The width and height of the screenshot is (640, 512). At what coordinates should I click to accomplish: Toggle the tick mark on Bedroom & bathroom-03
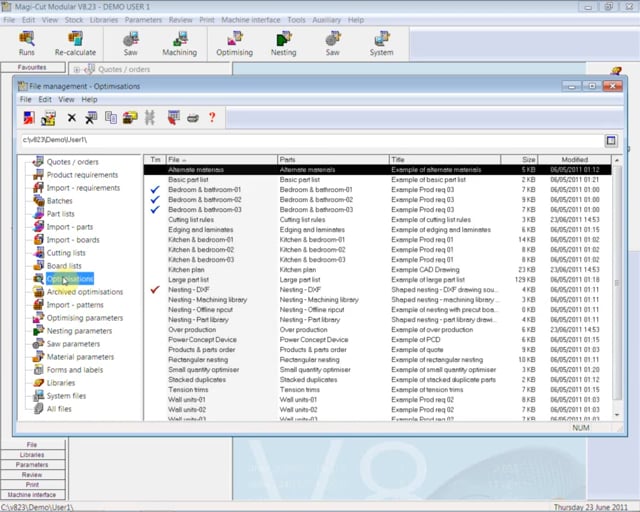click(x=155, y=210)
